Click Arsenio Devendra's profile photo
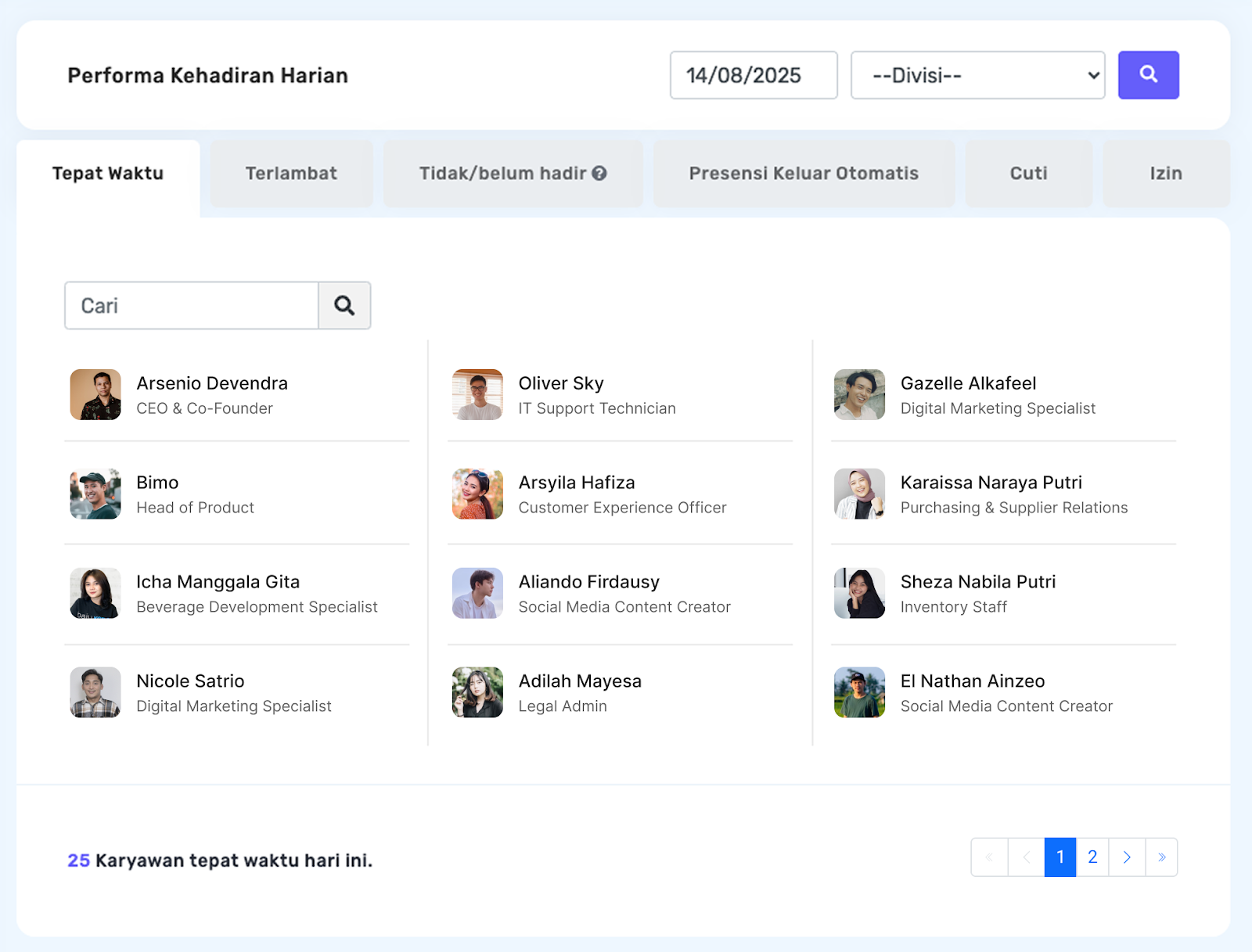This screenshot has width=1252, height=952. 95,395
